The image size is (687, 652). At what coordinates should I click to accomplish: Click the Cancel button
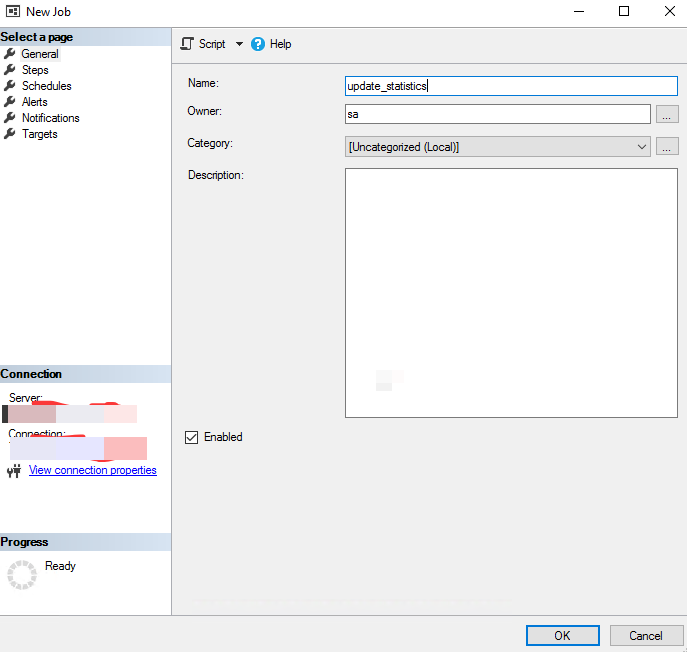pyautogui.click(x=646, y=635)
